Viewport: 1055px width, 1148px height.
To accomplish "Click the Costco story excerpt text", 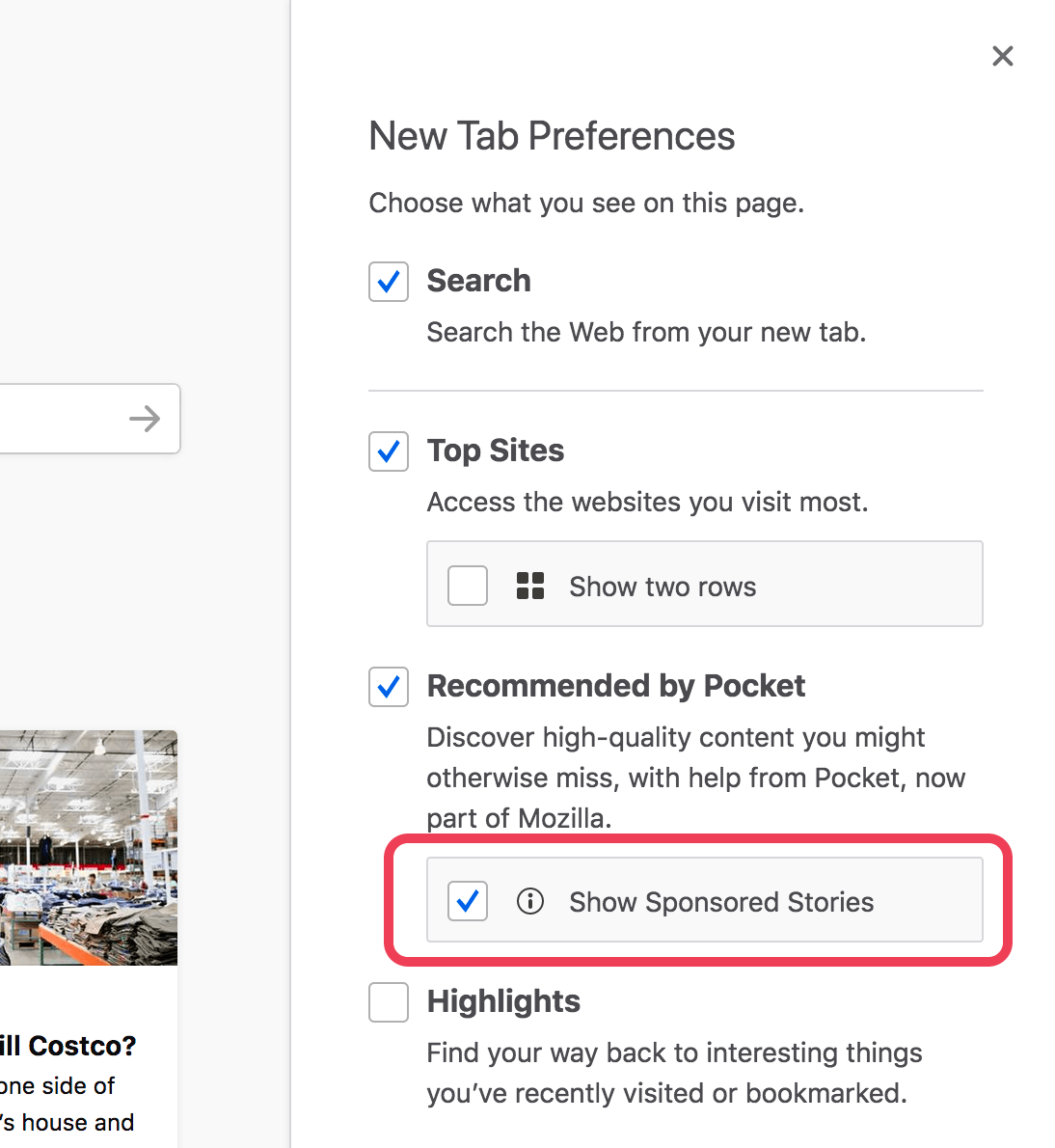I will 68,1104.
